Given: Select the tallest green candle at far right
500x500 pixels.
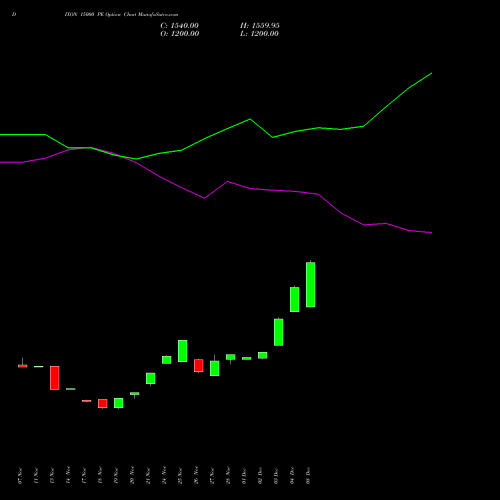Looking at the screenshot, I should 311,285.
